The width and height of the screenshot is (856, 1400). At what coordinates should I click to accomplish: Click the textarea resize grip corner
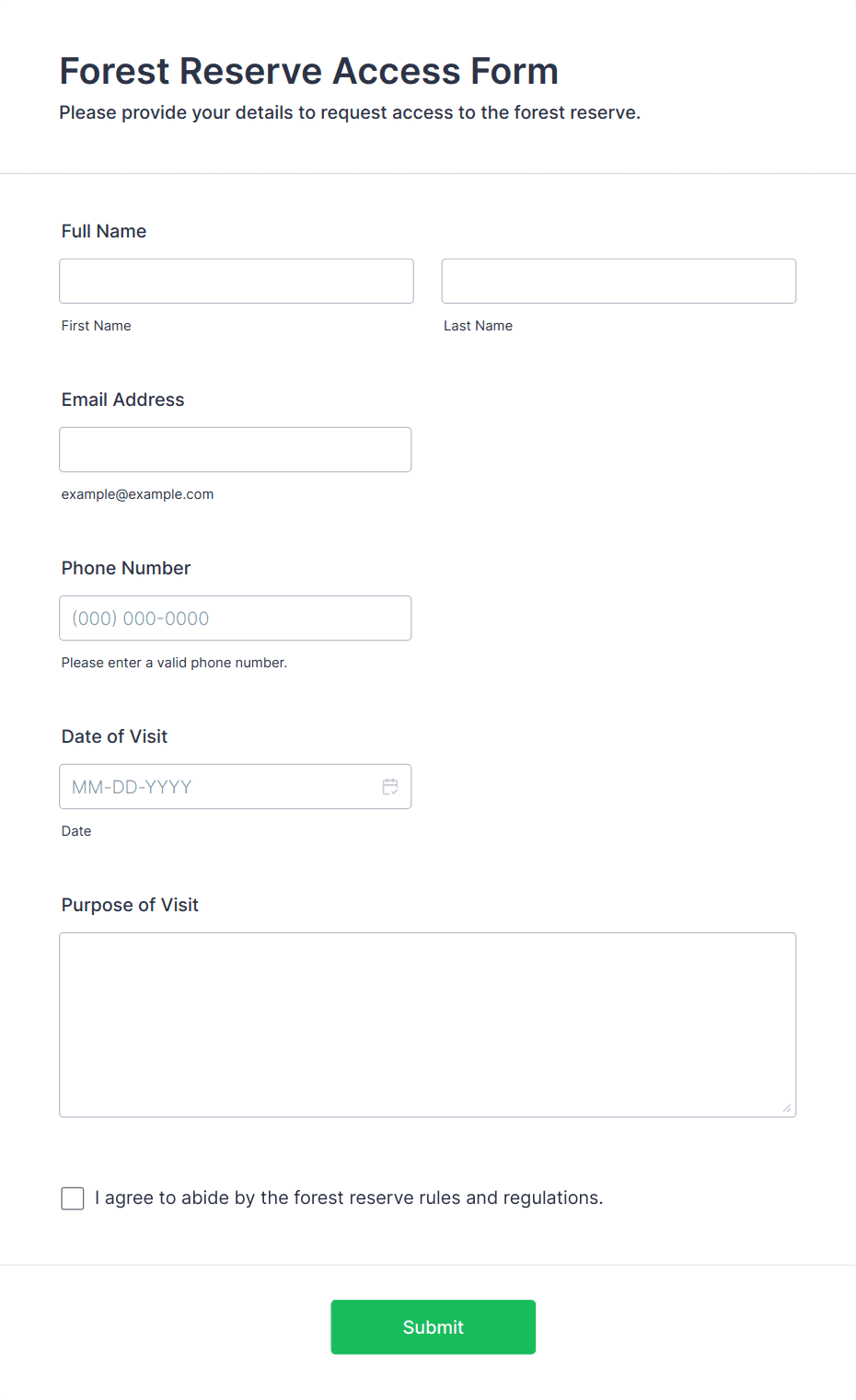click(x=787, y=1108)
